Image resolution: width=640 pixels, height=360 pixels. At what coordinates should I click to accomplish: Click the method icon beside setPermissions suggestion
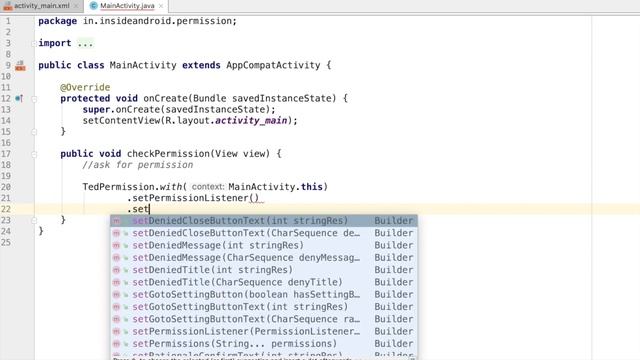pyautogui.click(x=116, y=343)
